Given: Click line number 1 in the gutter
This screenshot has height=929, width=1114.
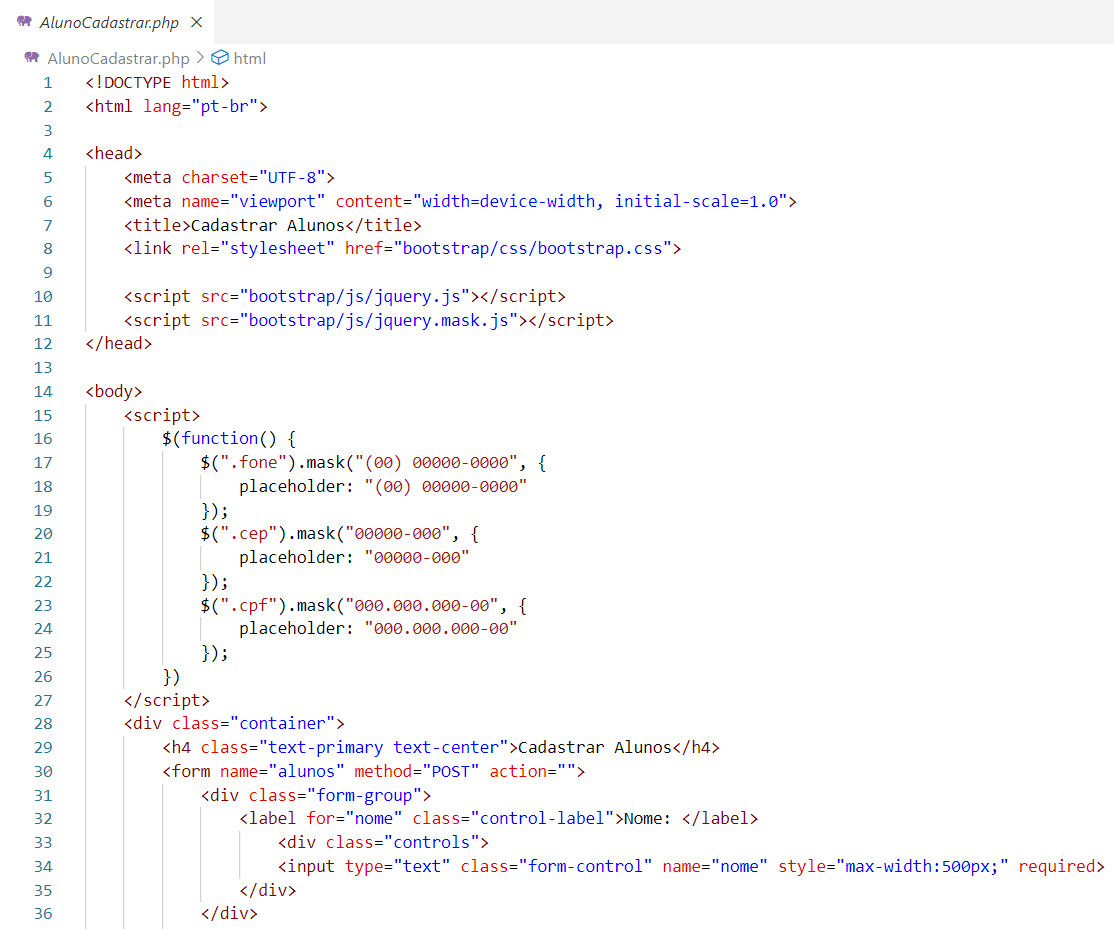Looking at the screenshot, I should tap(47, 82).
